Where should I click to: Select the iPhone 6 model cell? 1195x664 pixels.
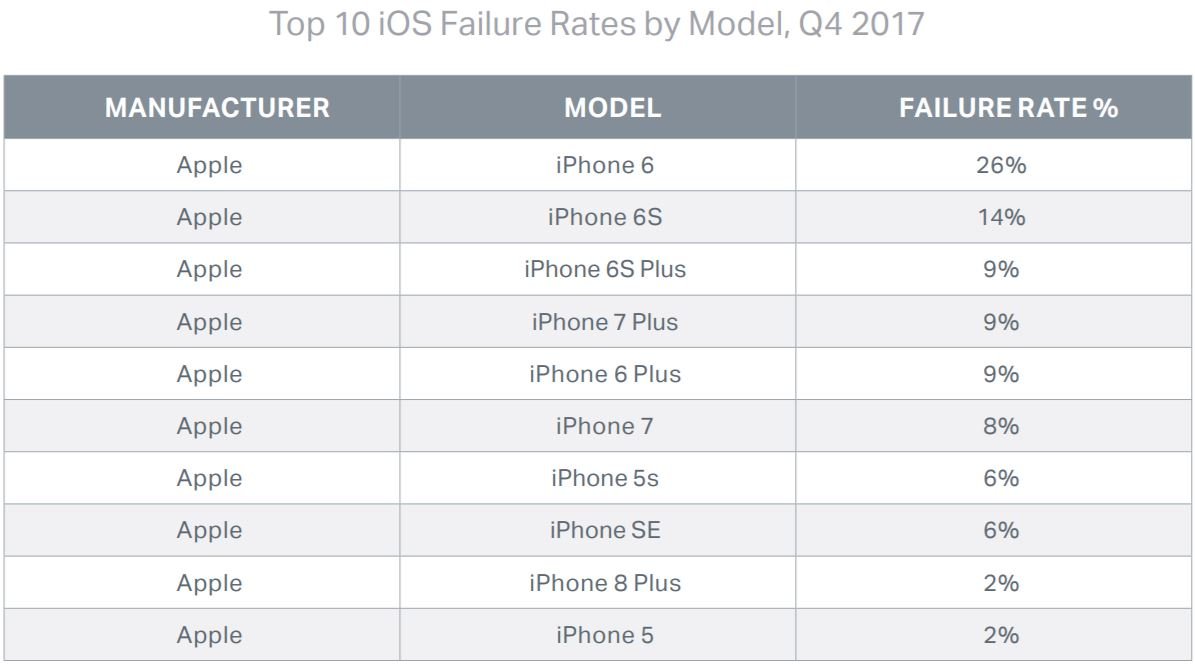coord(598,165)
